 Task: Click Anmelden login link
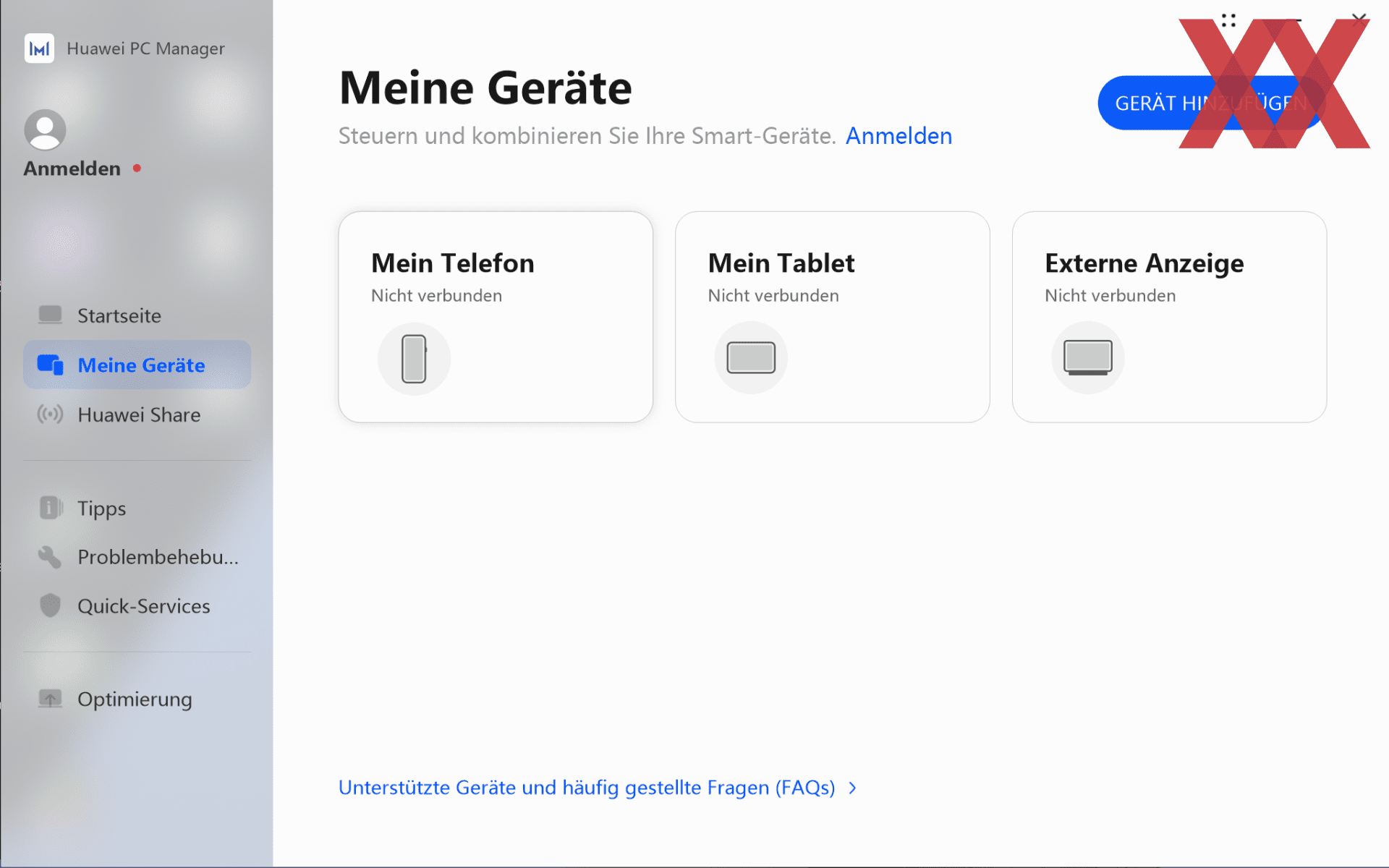coord(898,135)
